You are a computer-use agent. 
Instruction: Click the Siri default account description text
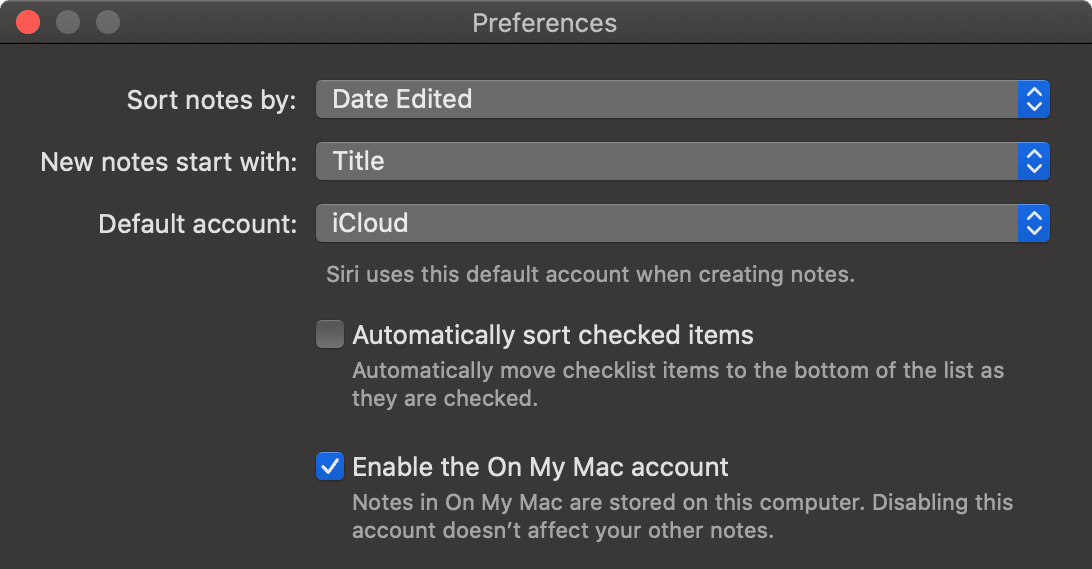tap(590, 274)
